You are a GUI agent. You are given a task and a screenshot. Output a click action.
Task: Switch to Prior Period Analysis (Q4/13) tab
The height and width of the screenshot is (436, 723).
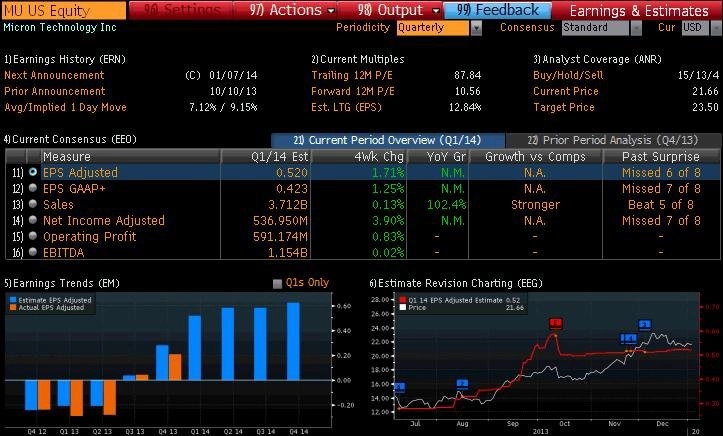pos(612,140)
